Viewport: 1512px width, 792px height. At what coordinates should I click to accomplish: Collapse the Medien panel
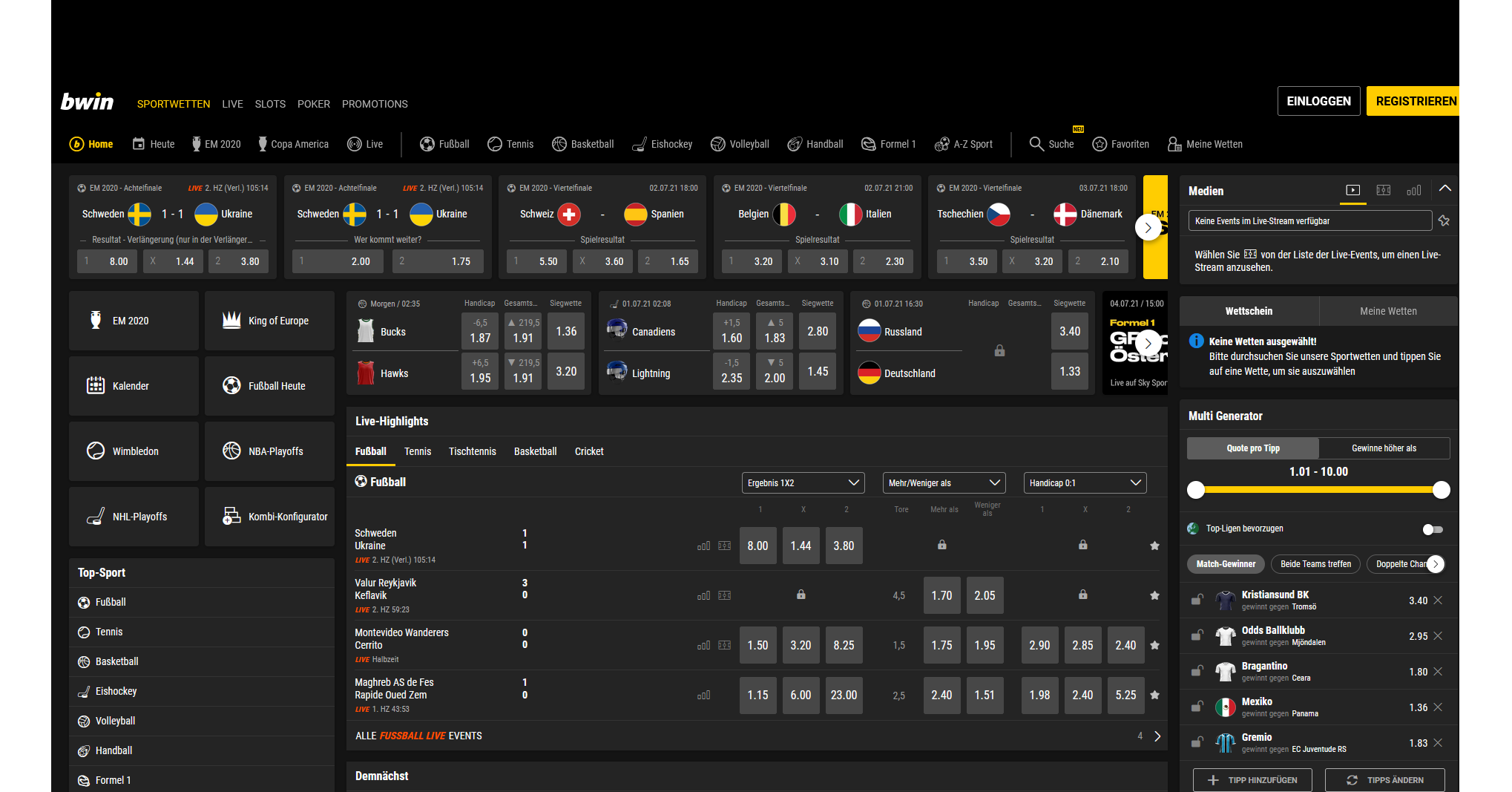coord(1444,189)
